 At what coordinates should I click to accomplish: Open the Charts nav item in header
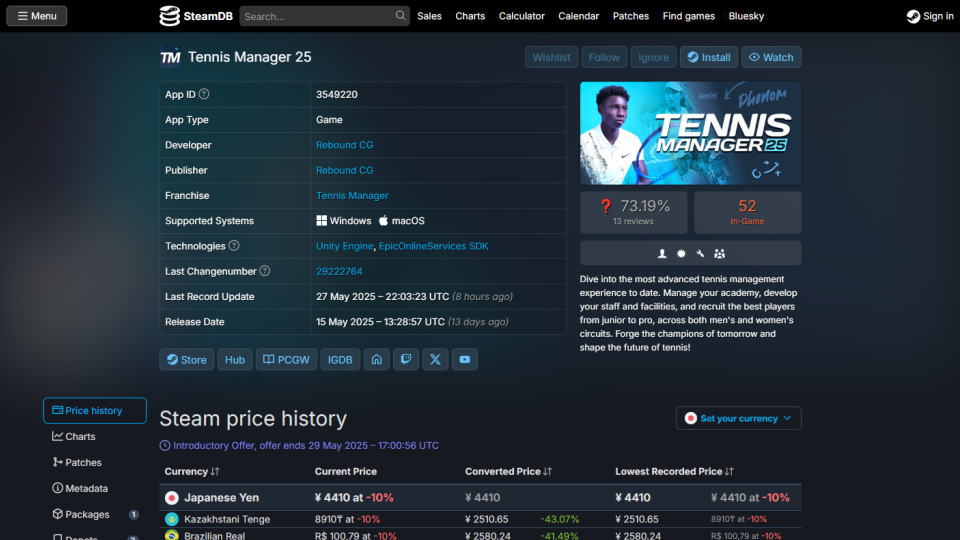[x=470, y=16]
